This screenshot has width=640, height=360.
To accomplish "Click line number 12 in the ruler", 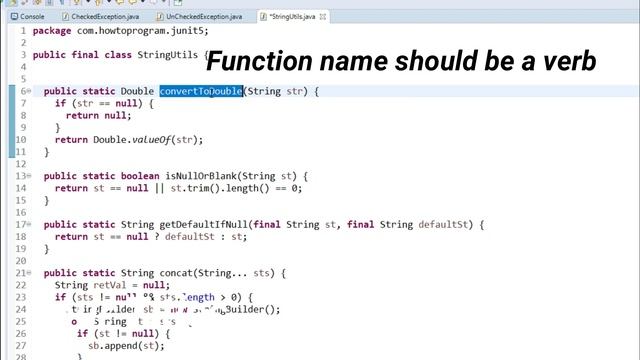I will (21, 164).
